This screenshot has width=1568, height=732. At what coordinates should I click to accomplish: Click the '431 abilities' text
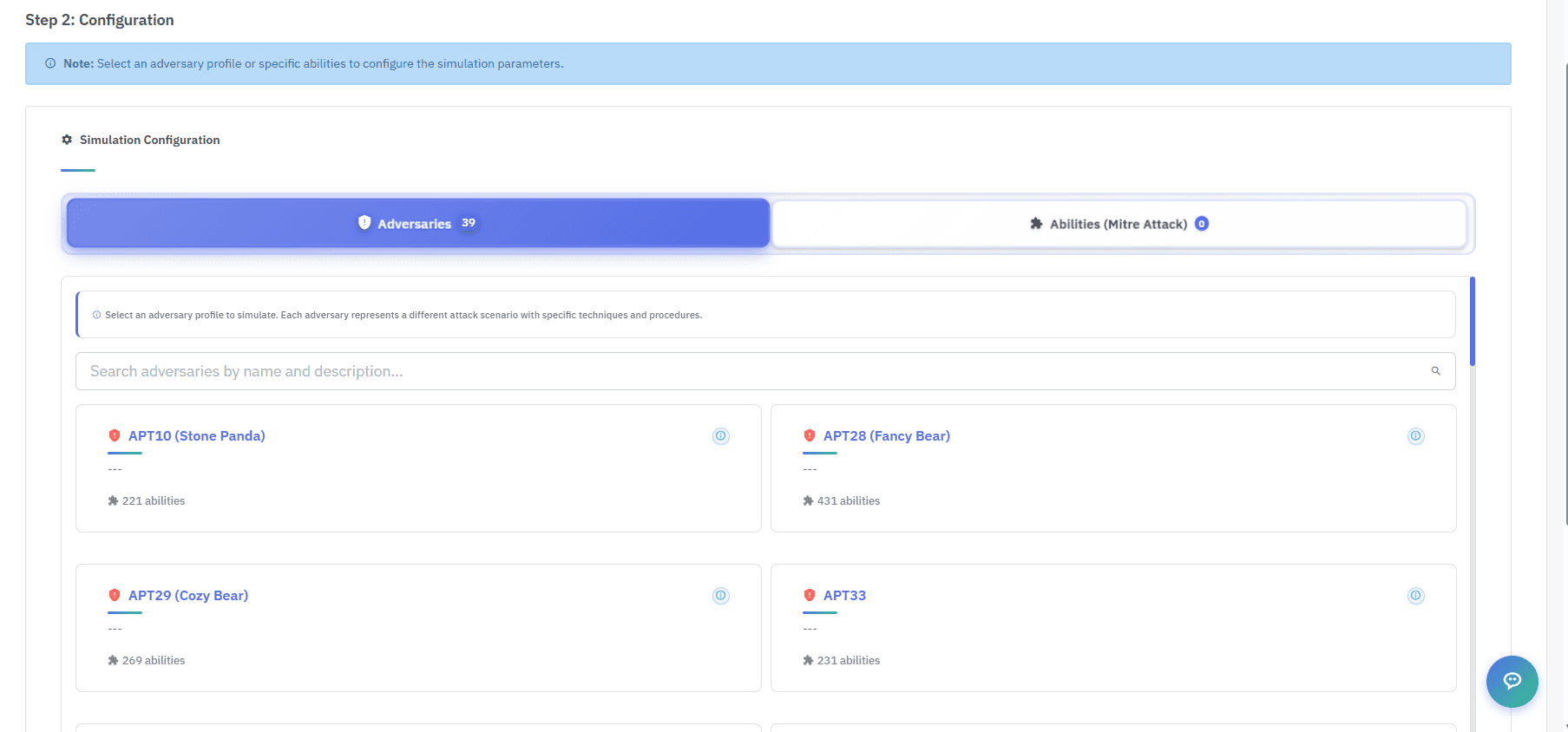849,501
